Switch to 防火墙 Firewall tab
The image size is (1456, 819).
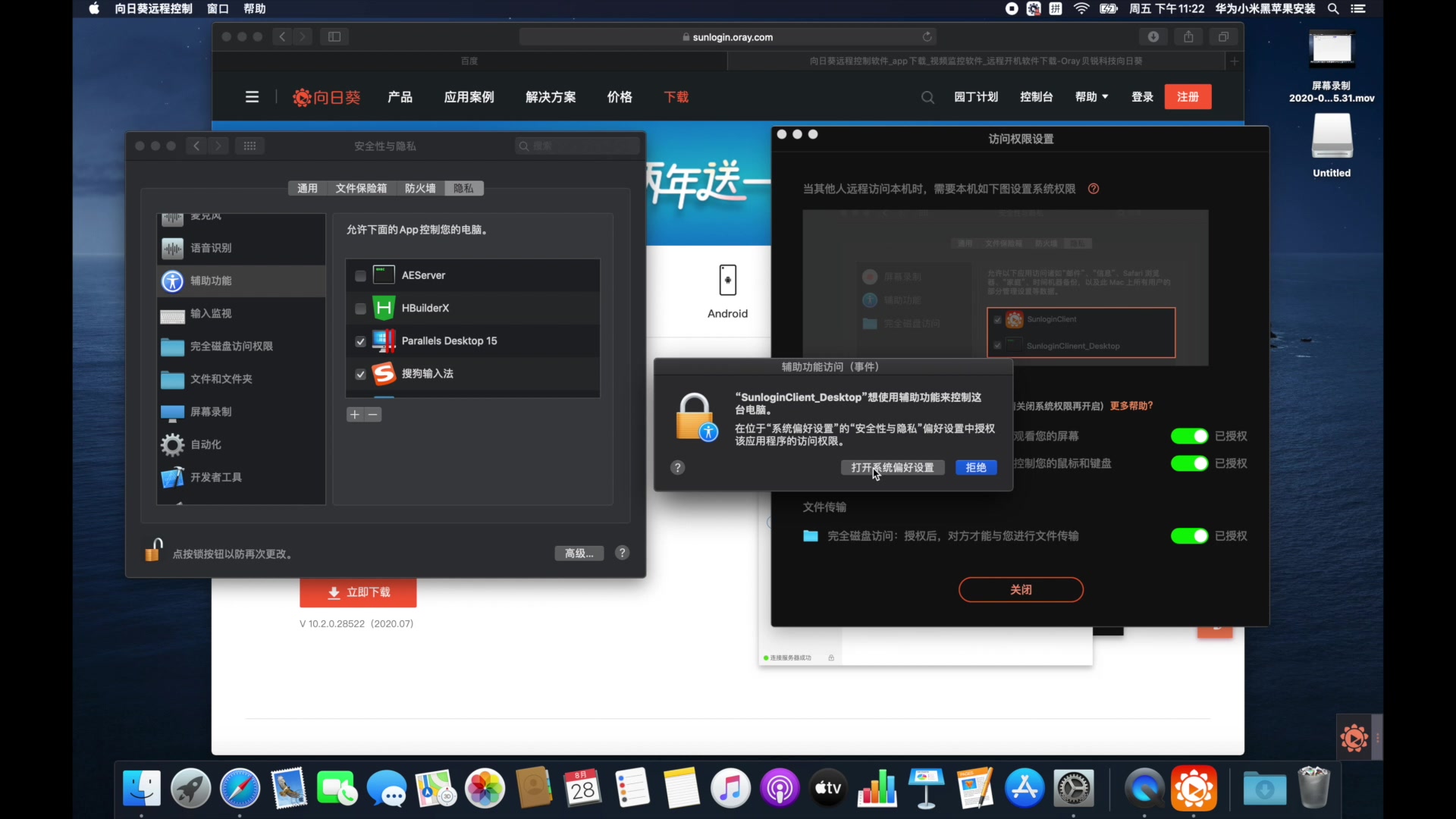point(418,188)
